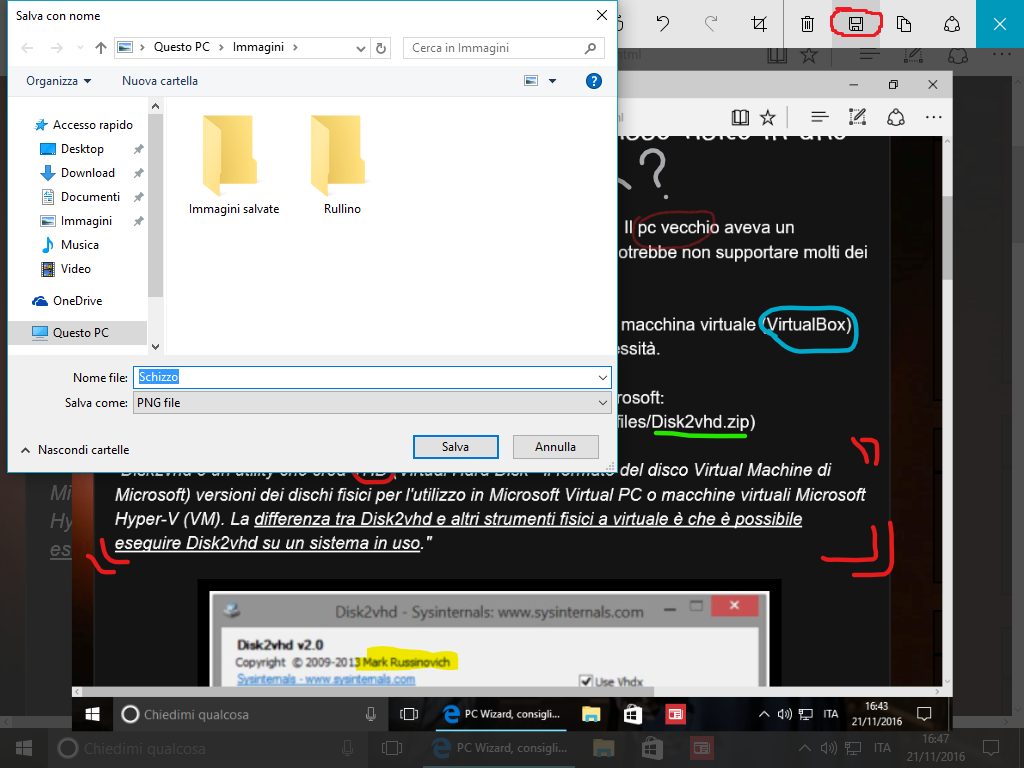
Task: Open the Salva come file type dropdown
Action: pyautogui.click(x=601, y=402)
